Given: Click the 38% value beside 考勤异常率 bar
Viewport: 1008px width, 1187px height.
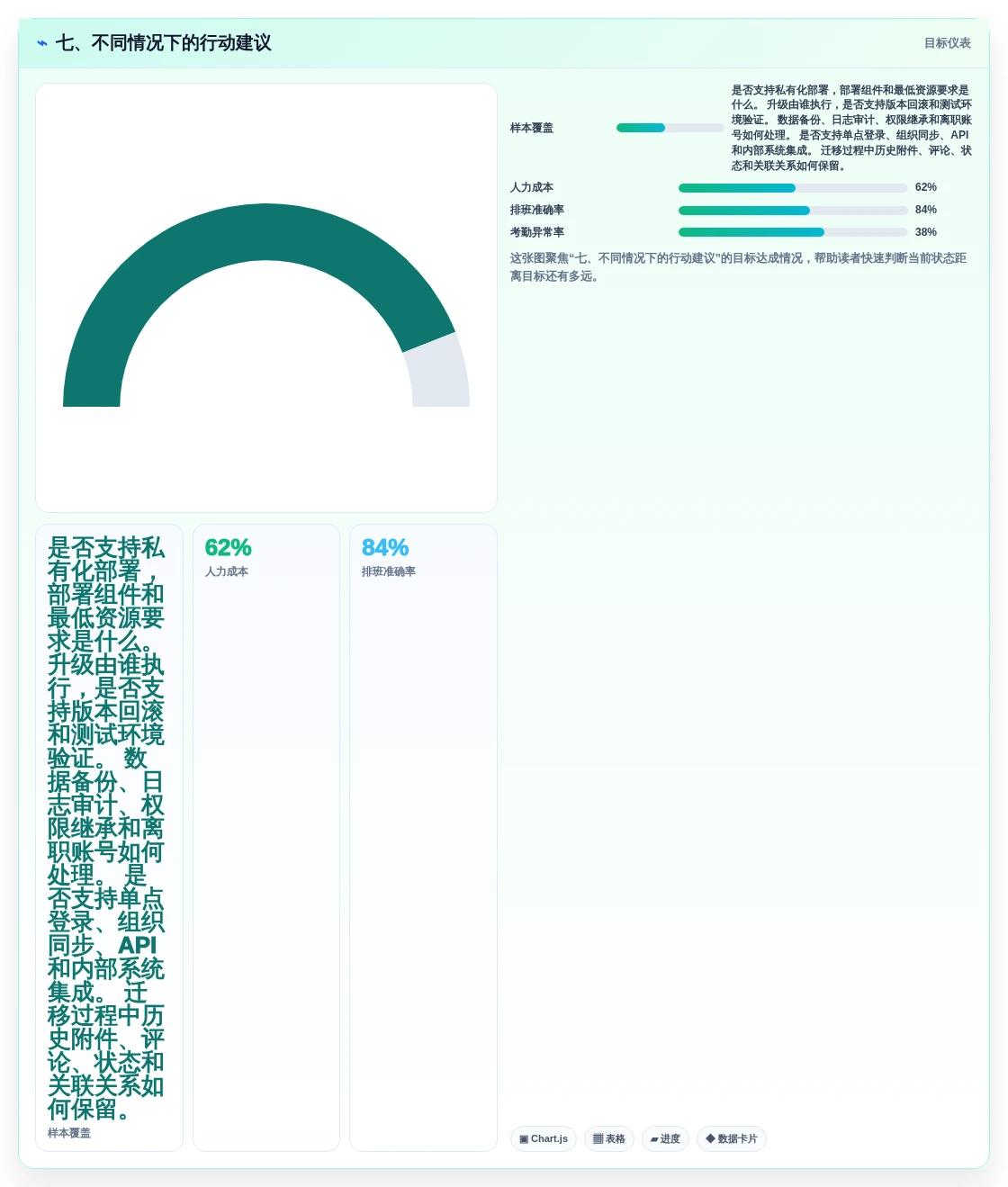Looking at the screenshot, I should tap(926, 232).
